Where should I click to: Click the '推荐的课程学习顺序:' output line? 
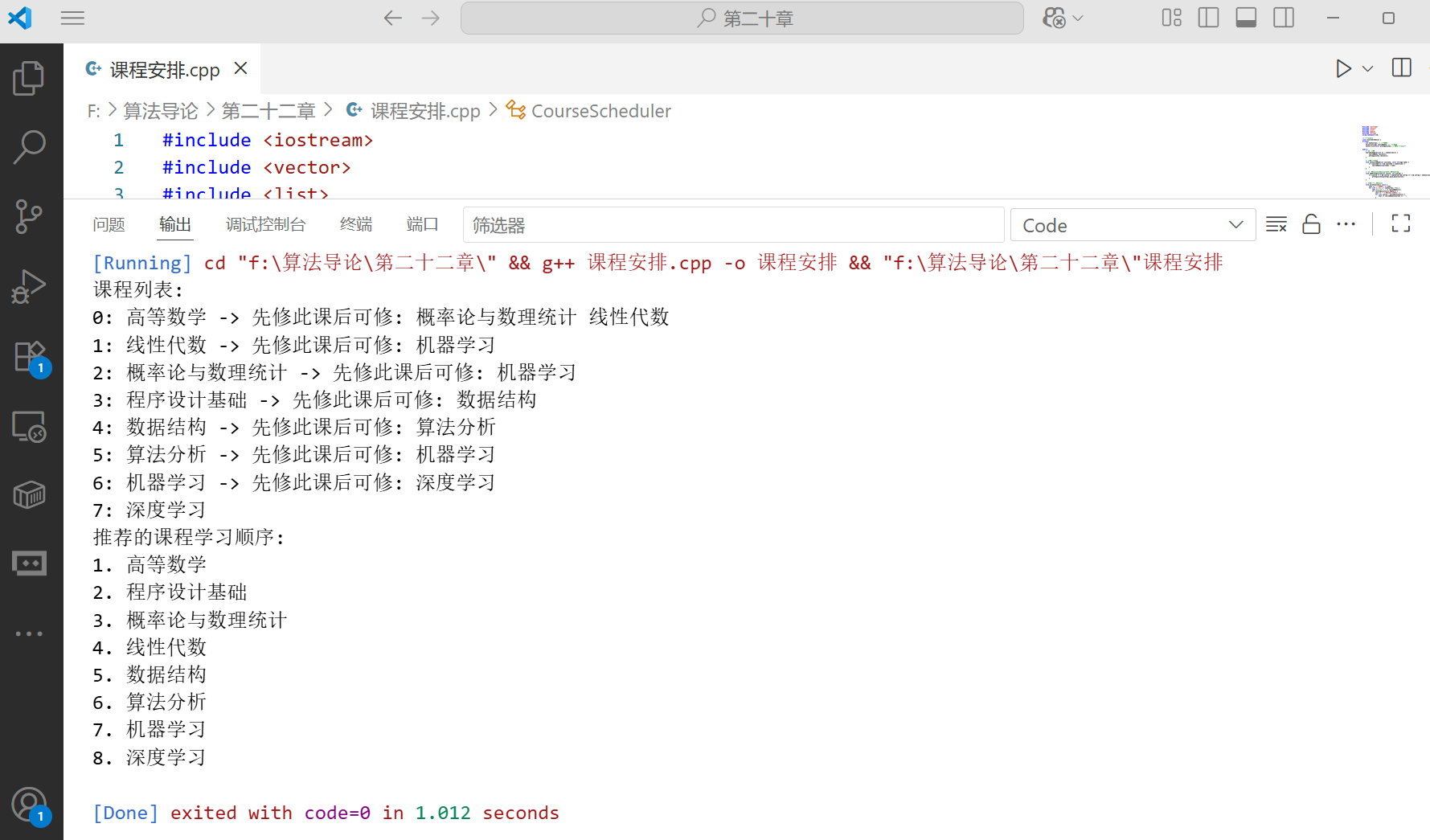(x=189, y=538)
